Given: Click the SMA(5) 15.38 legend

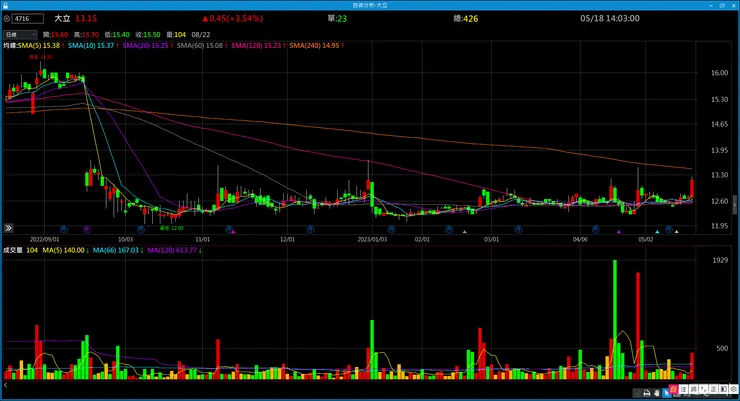Looking at the screenshot, I should [x=41, y=46].
